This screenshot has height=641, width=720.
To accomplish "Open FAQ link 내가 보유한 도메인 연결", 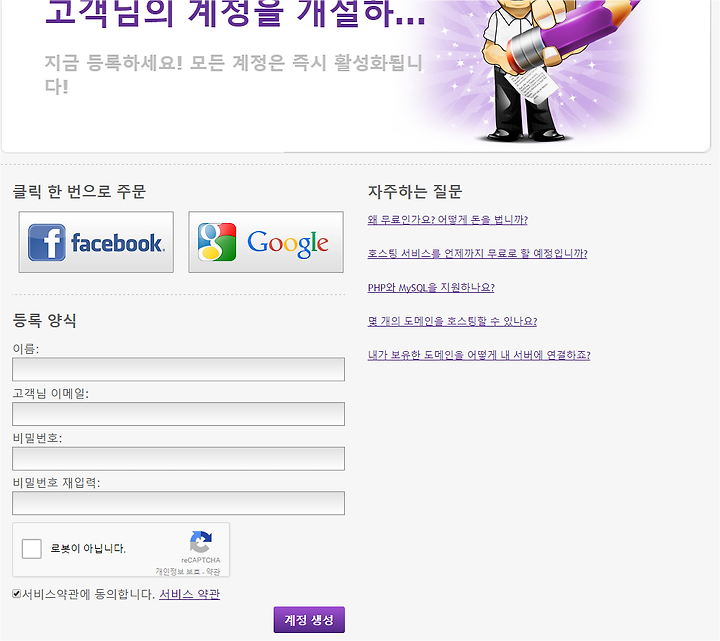I will (x=479, y=355).
